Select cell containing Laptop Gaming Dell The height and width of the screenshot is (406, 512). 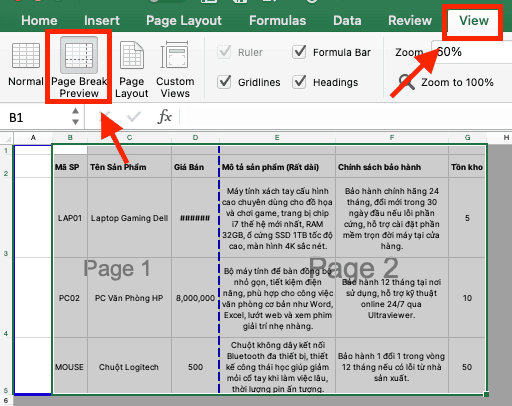pos(129,218)
